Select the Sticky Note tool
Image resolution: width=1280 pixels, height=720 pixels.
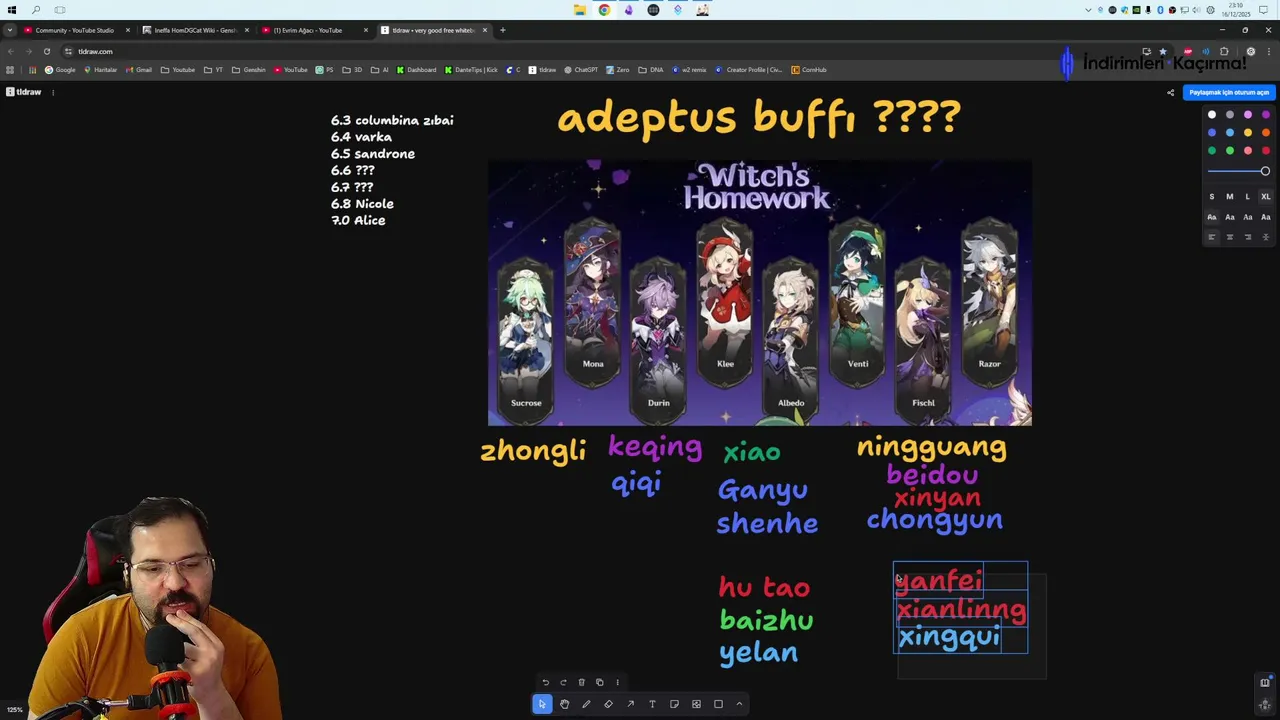click(674, 704)
